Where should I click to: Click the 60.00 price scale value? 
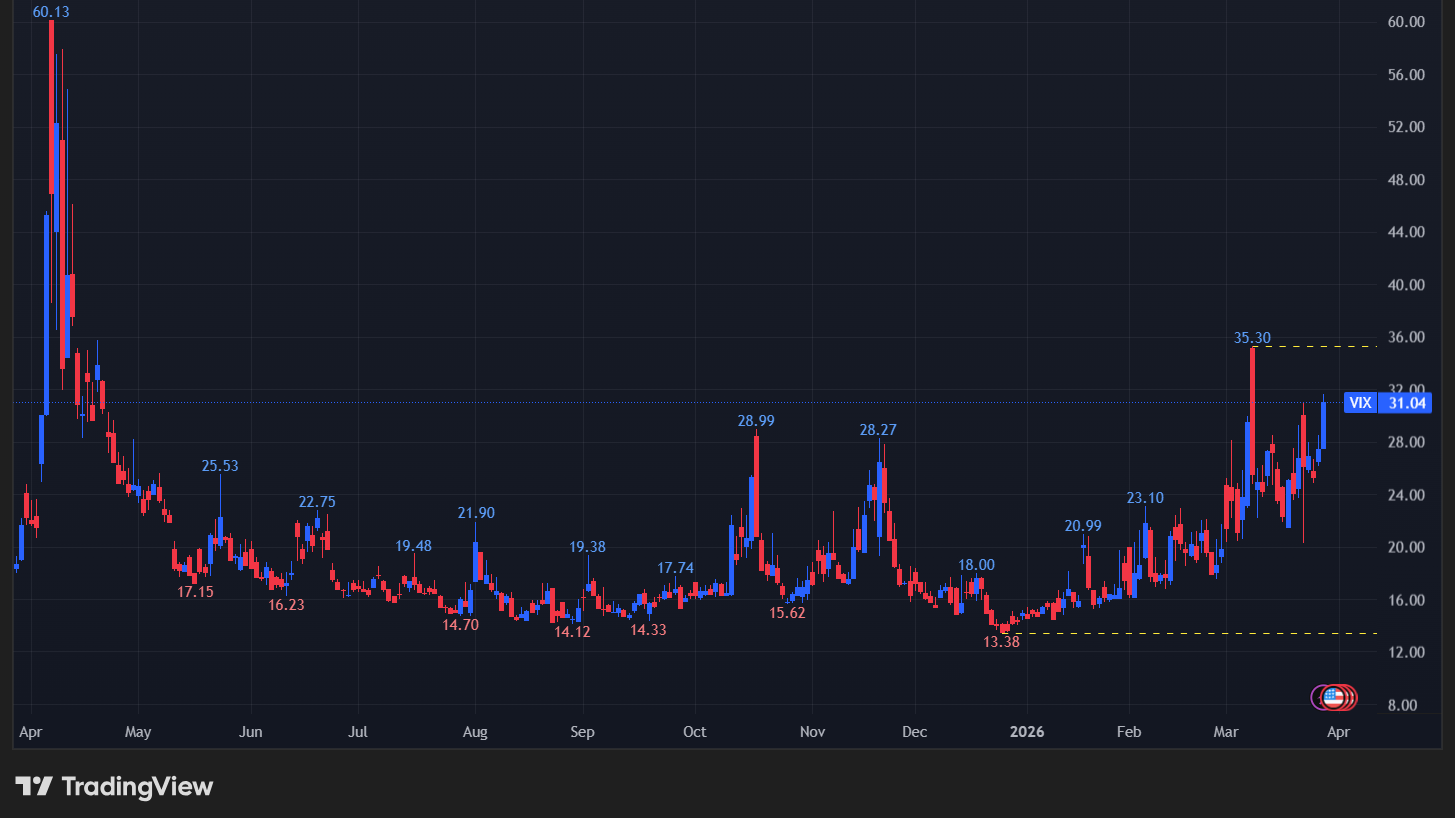pos(1406,22)
